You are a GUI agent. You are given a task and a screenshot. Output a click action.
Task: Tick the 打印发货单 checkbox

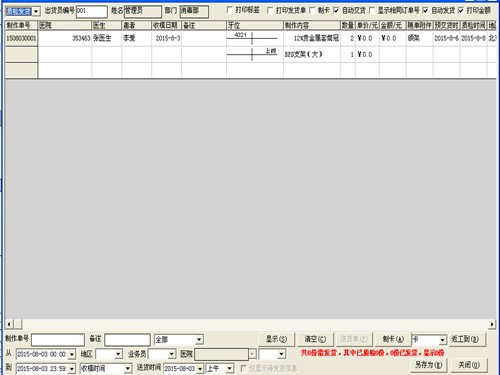(x=270, y=11)
